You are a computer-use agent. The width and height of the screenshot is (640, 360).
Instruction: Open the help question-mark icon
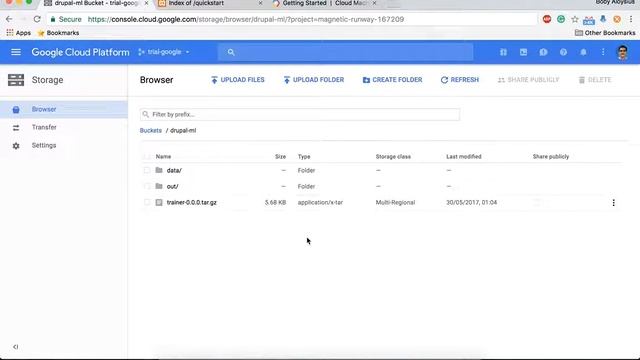pyautogui.click(x=563, y=52)
